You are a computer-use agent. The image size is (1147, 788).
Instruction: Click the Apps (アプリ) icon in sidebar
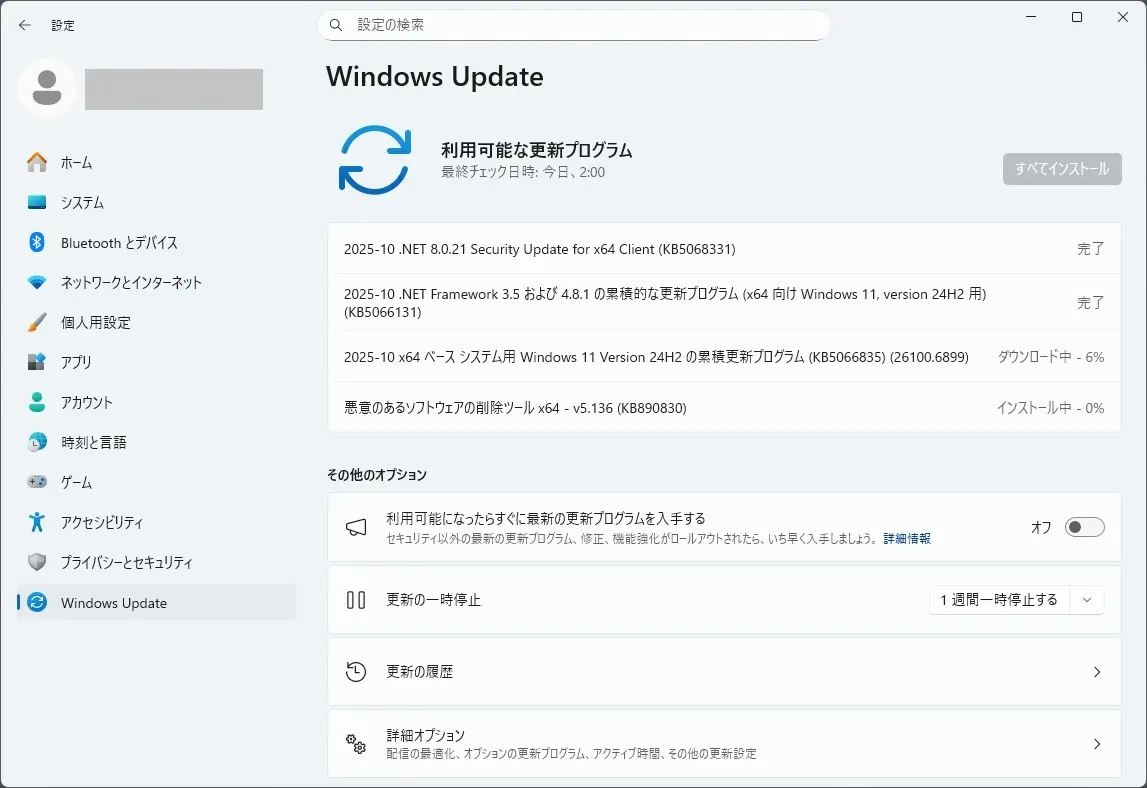(37, 362)
